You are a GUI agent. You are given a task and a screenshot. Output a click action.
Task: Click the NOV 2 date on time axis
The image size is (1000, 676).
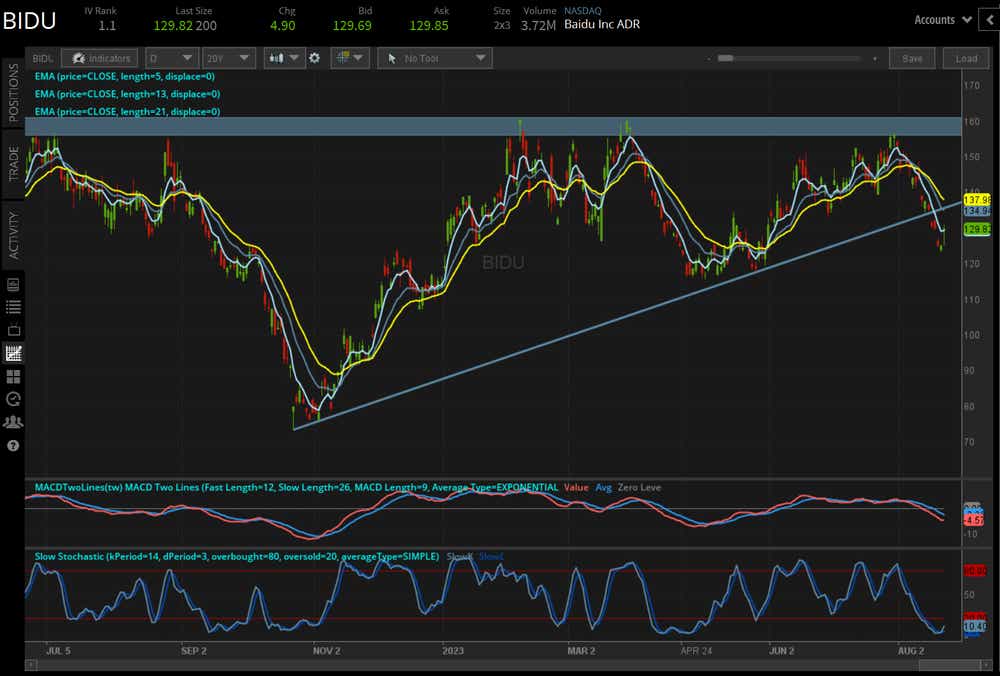326,650
